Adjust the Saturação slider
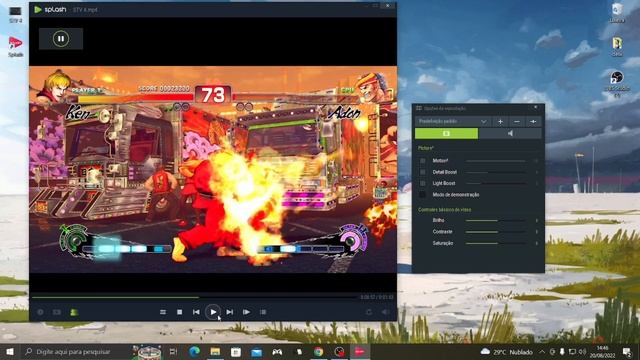This screenshot has height=360, width=640. (496, 243)
